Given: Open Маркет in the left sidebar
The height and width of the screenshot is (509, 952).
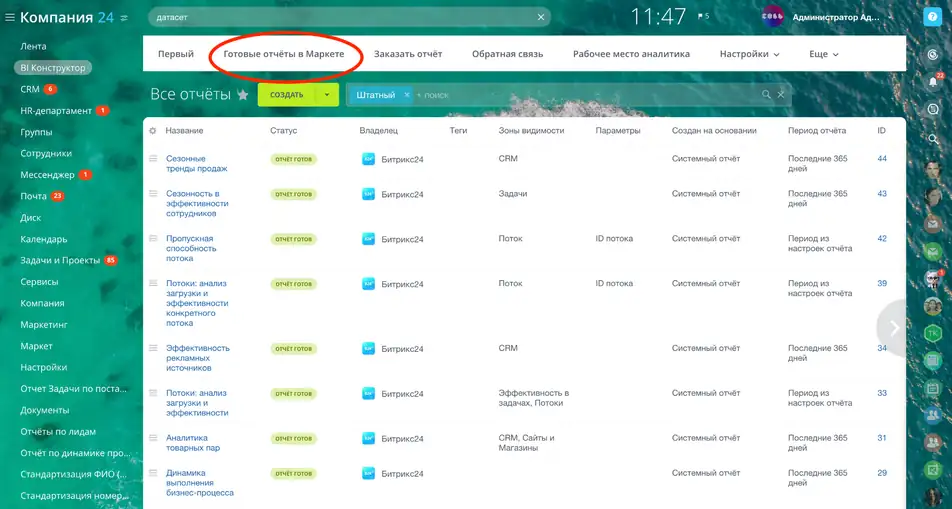Looking at the screenshot, I should [36, 346].
